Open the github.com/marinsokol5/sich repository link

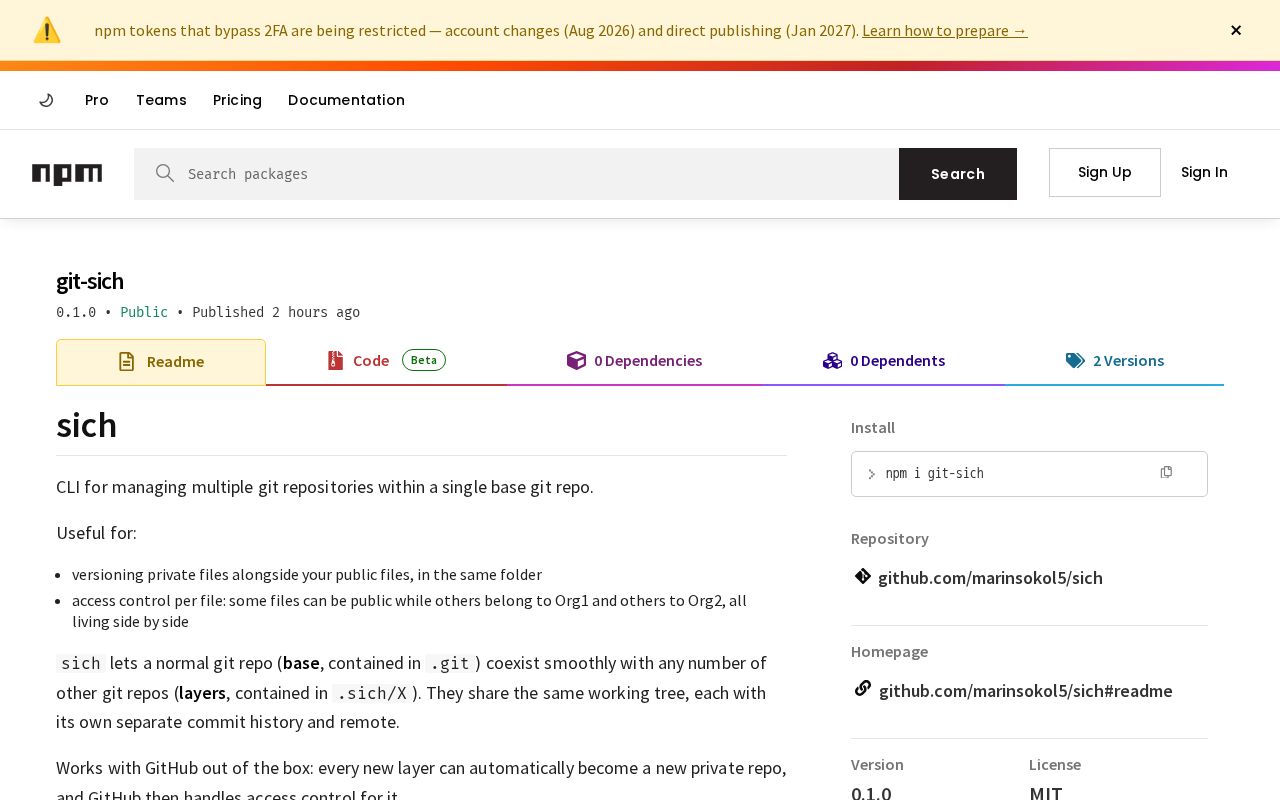(990, 578)
